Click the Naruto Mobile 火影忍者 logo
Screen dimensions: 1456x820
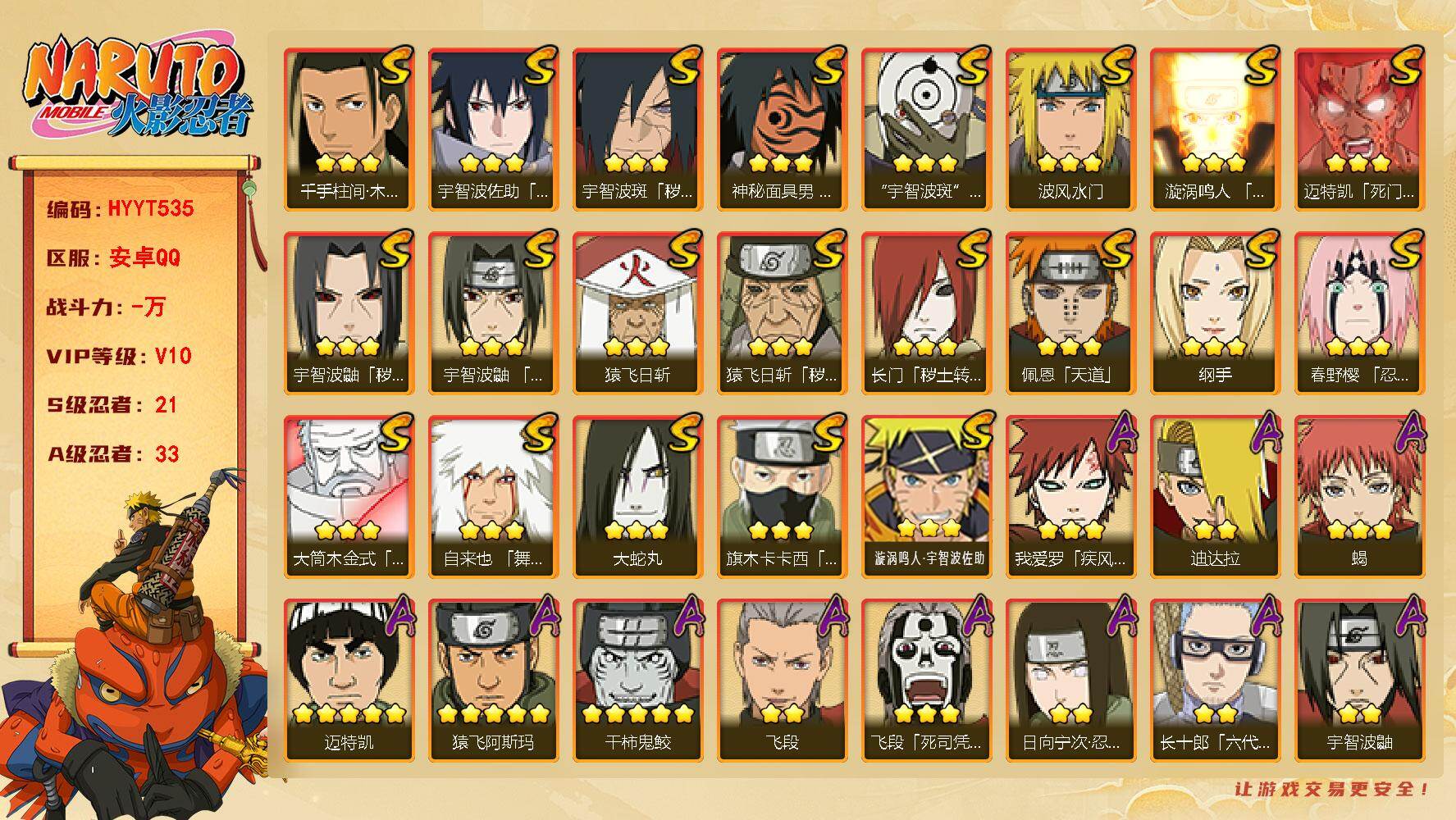coord(135,89)
